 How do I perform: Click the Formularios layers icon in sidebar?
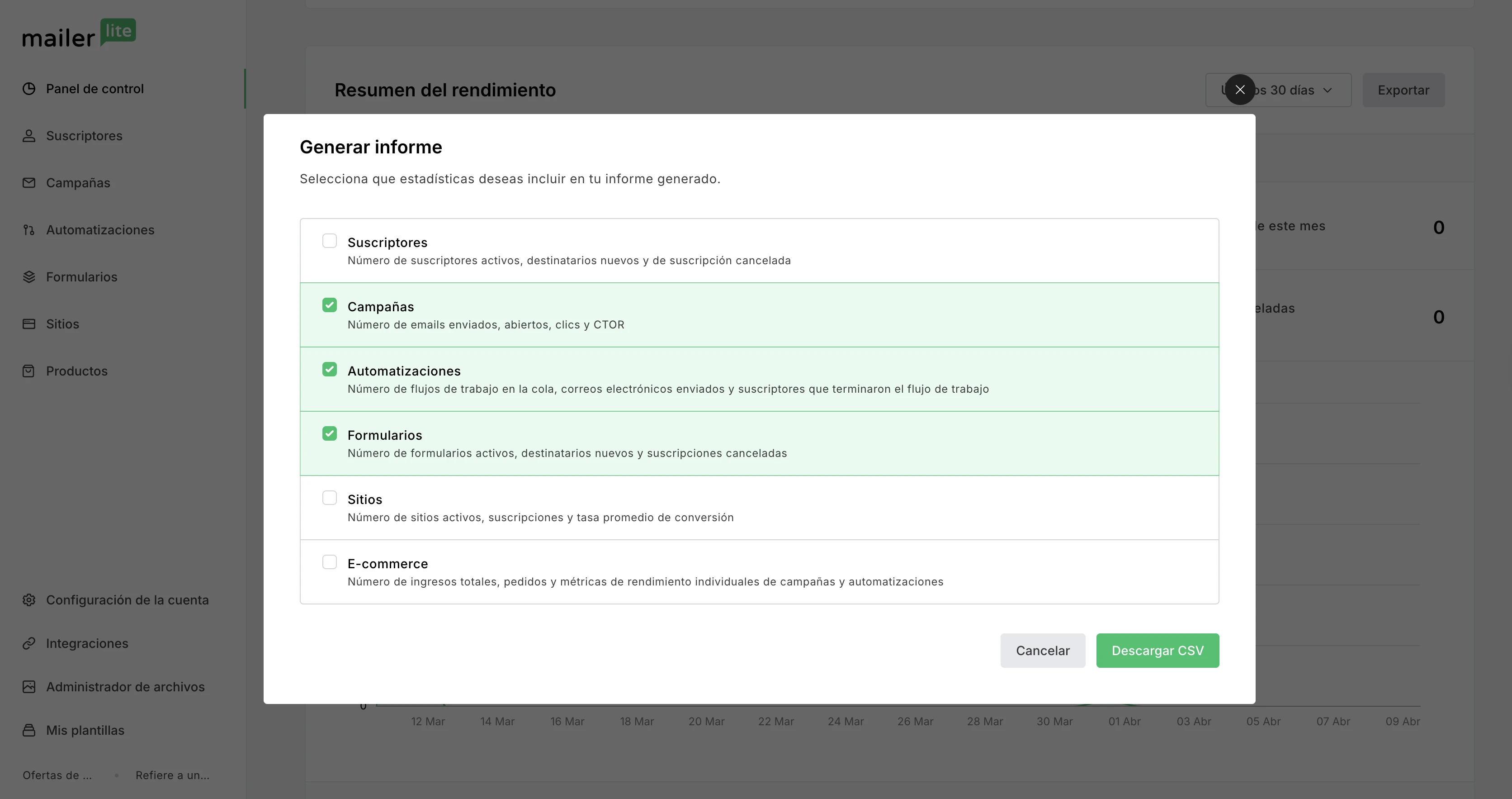click(x=29, y=277)
